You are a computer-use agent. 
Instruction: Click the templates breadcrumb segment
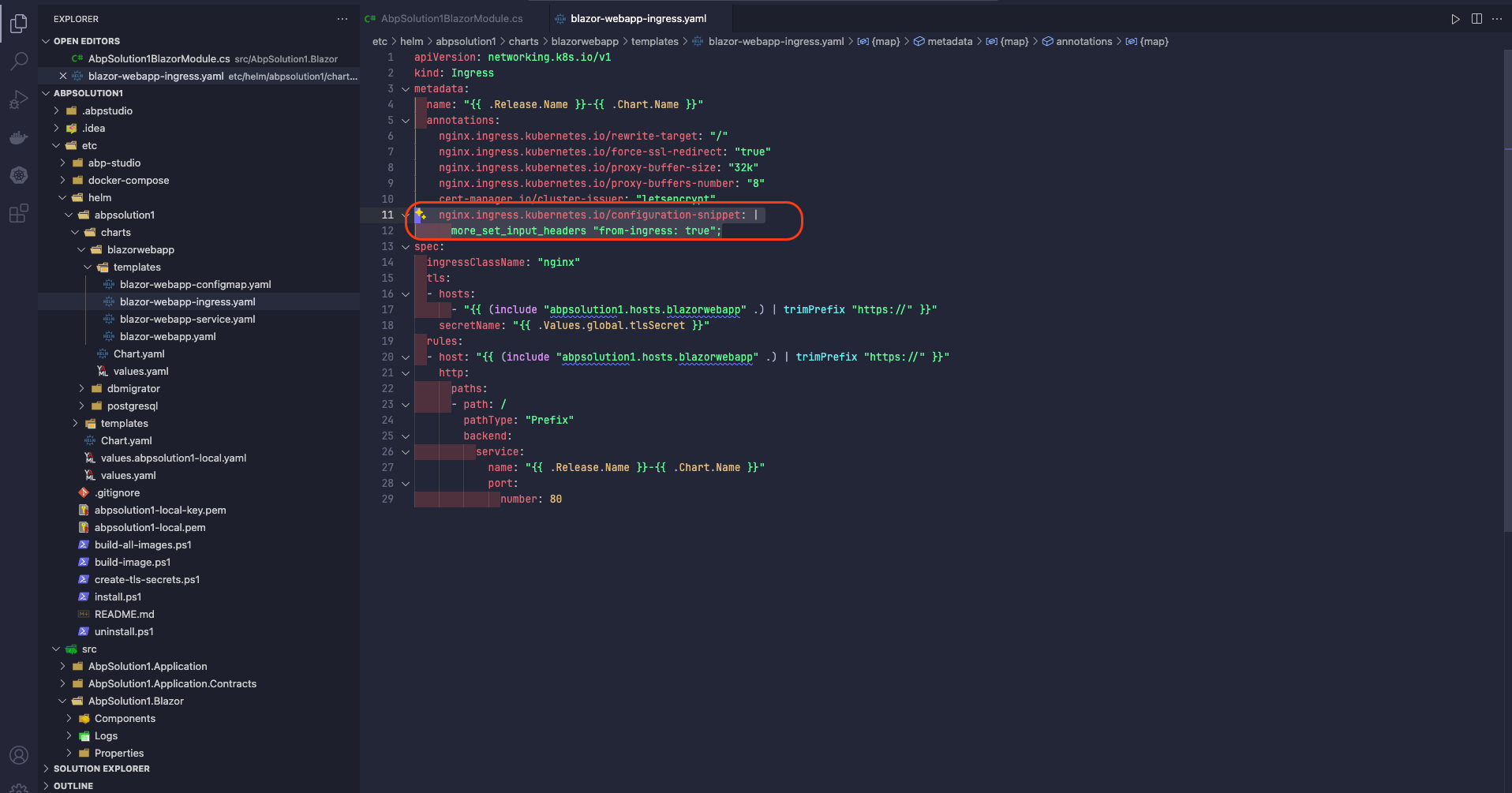(x=654, y=42)
